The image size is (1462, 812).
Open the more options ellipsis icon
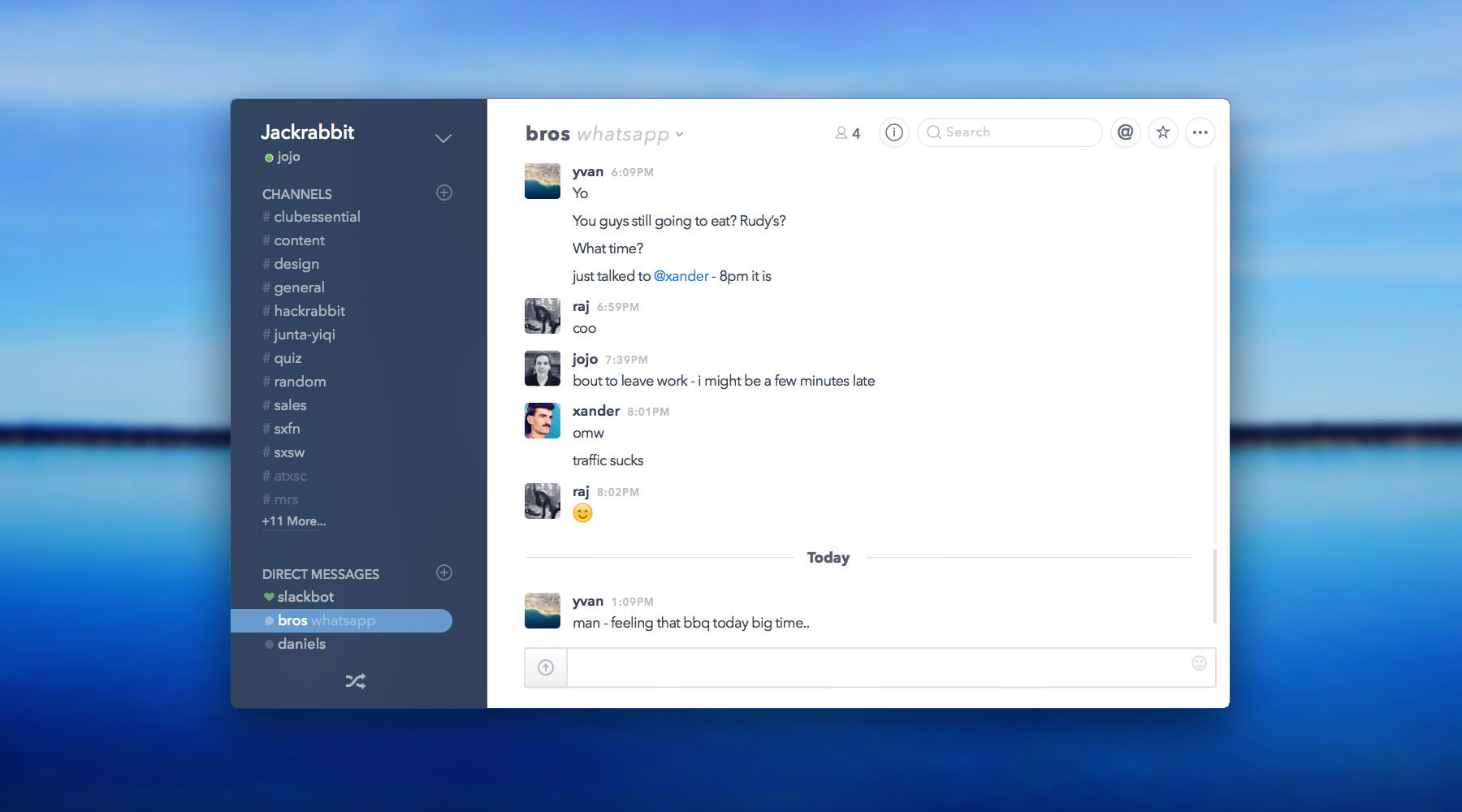tap(1200, 132)
